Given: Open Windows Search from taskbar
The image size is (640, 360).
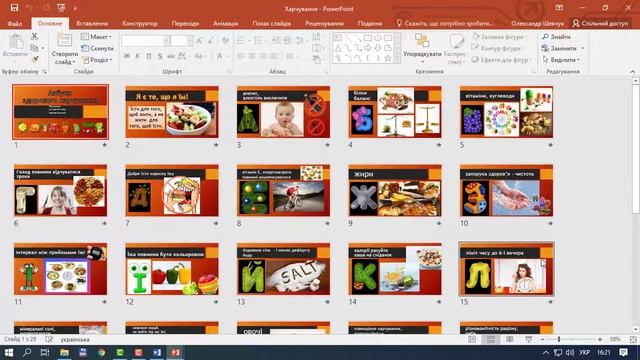Looking at the screenshot, I should 27,352.
